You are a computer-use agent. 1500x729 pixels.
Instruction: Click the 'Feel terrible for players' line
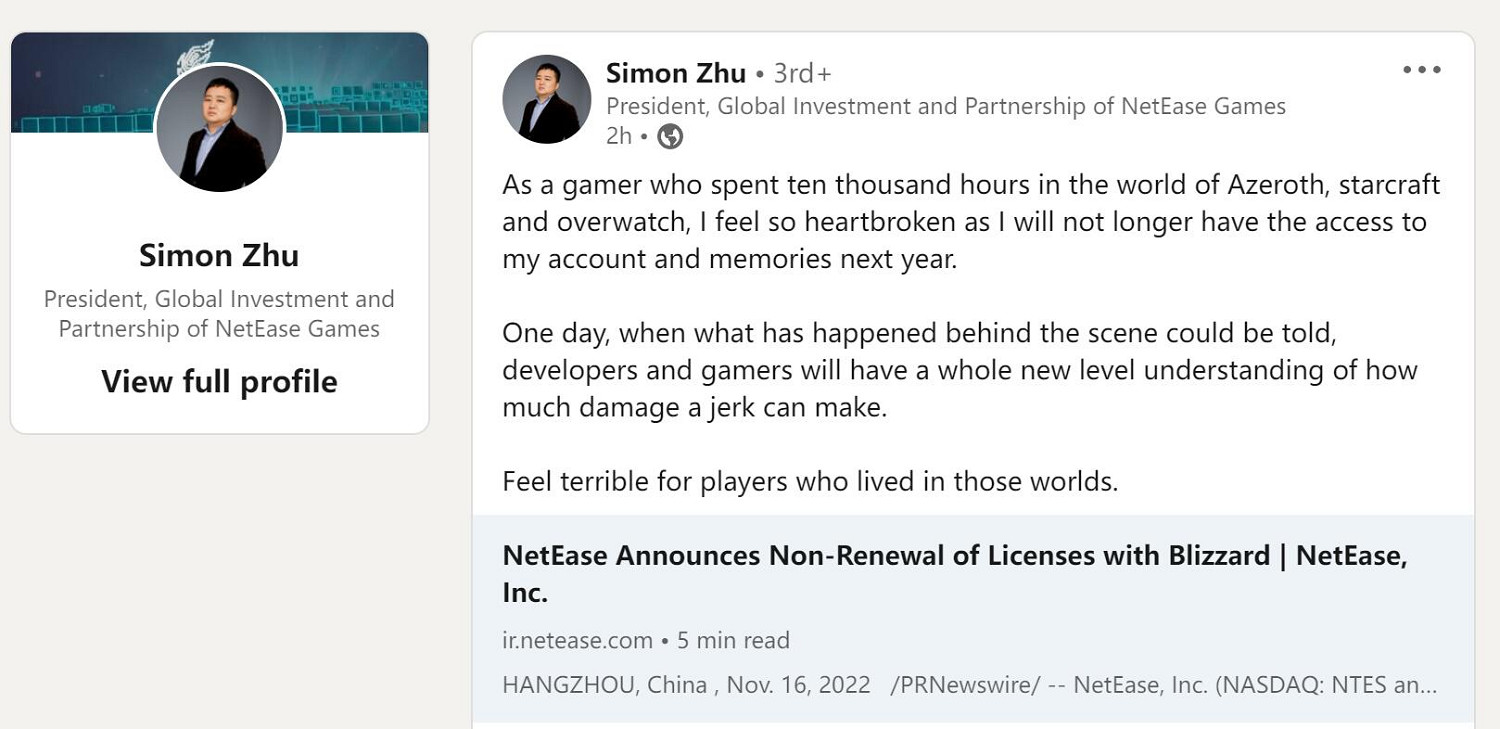pos(810,482)
